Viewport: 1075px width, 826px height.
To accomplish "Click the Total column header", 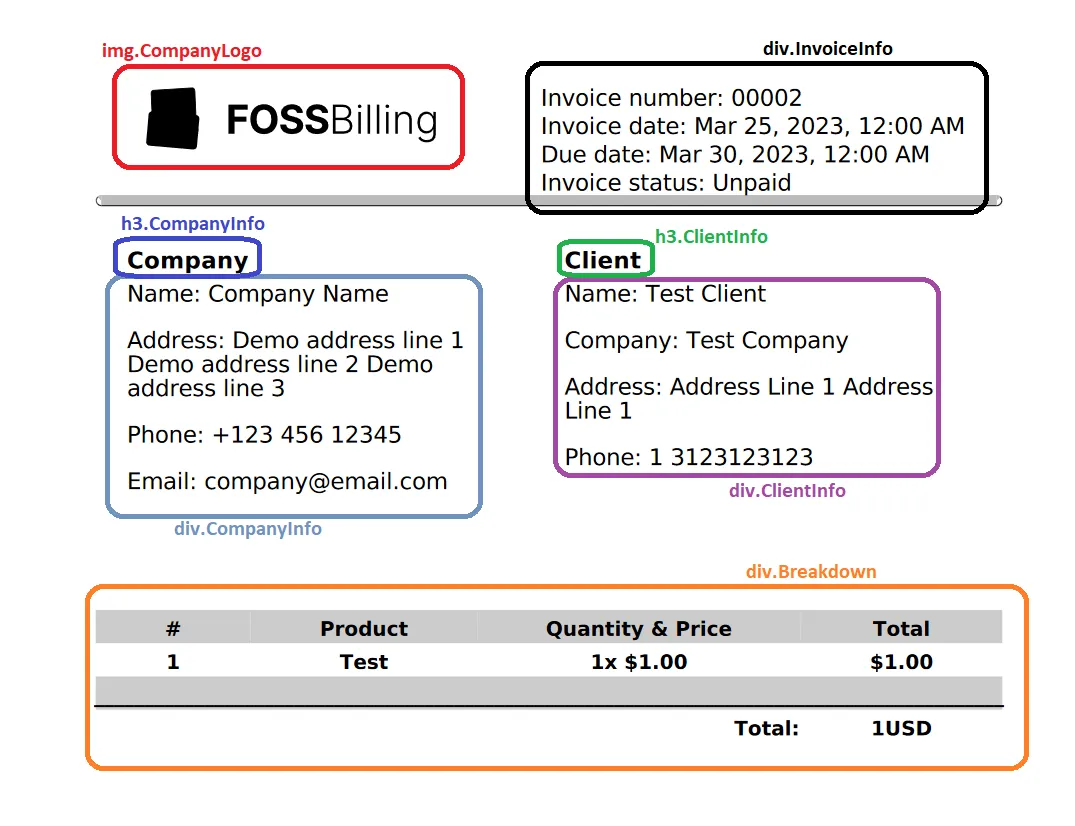I will click(901, 629).
